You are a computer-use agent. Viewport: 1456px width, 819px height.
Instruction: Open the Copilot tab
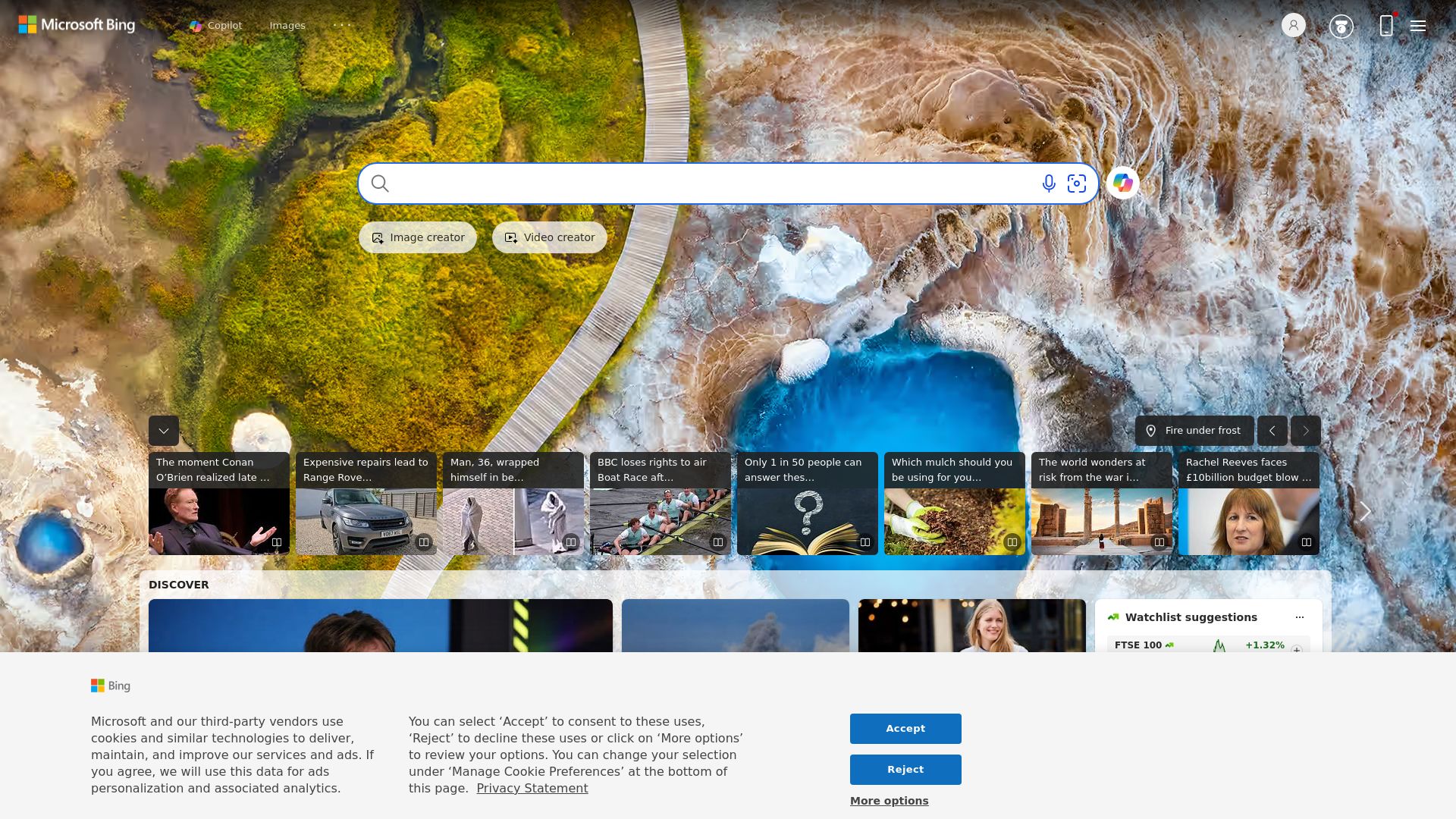(224, 25)
